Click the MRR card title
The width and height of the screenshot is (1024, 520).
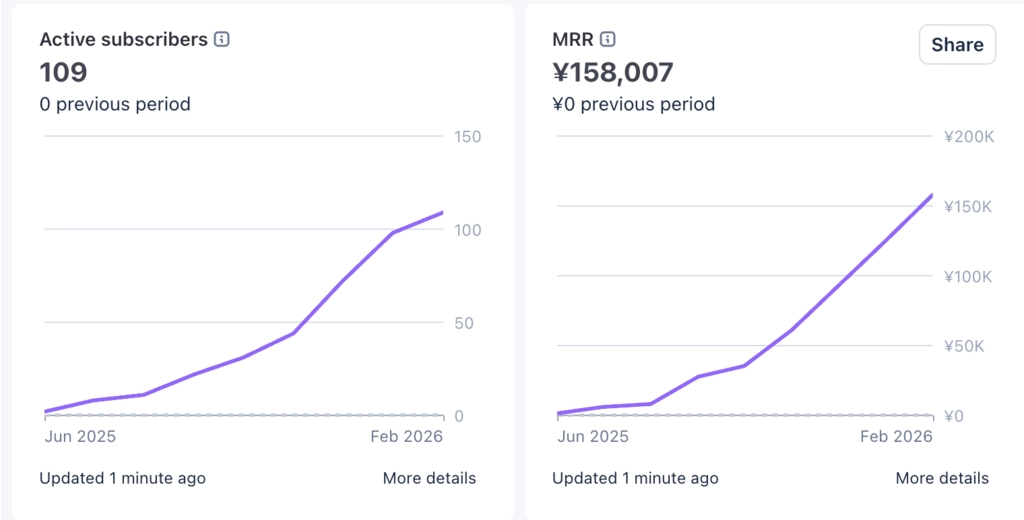pos(573,40)
